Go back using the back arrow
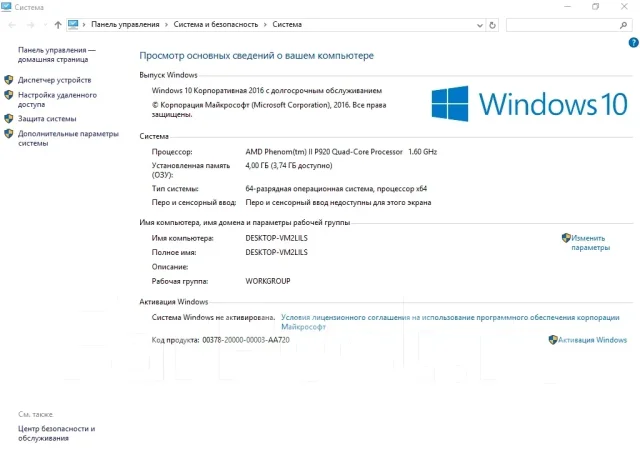Viewport: 640px width, 455px height. tap(12, 25)
